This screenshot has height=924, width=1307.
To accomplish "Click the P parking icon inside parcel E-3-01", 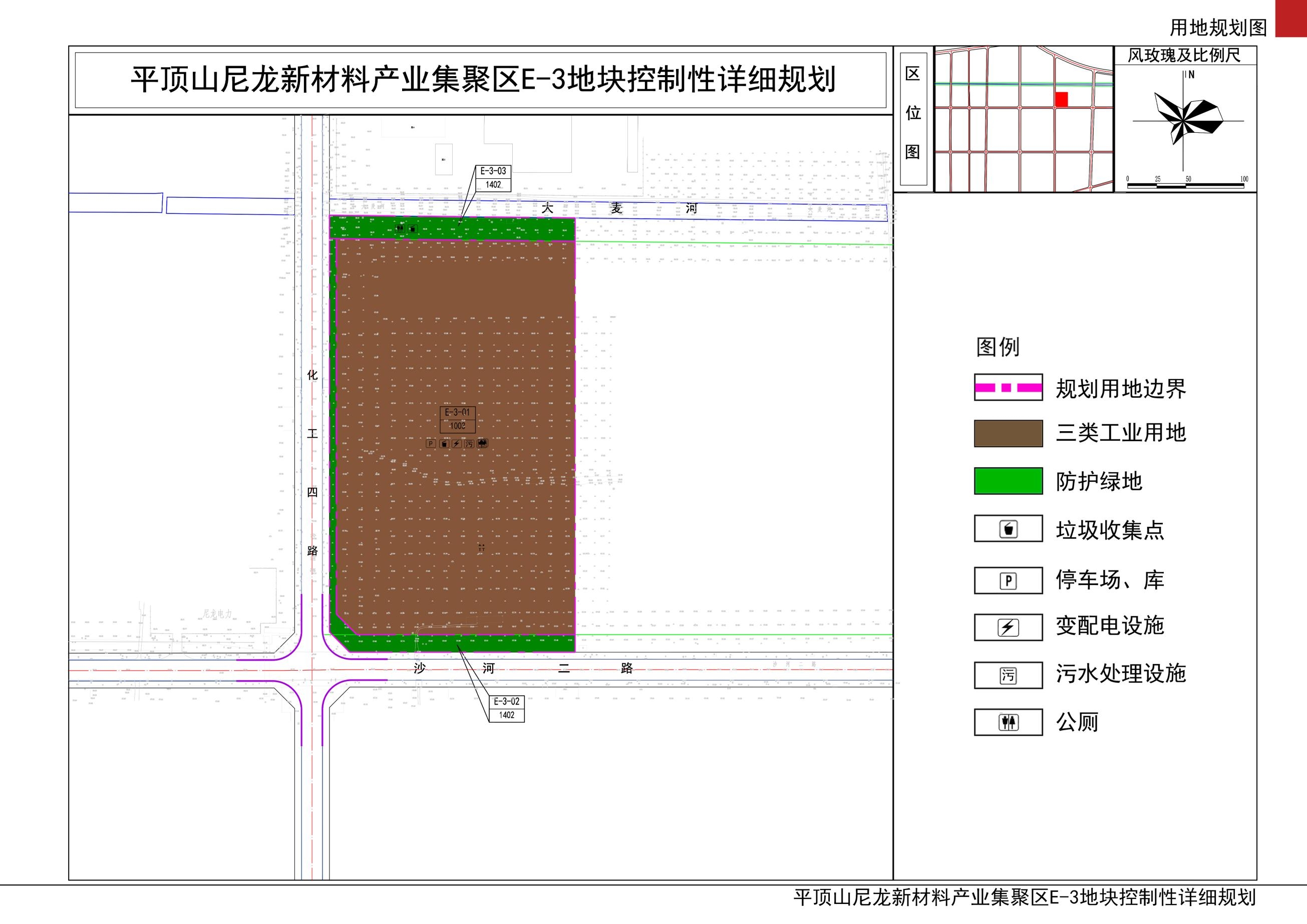I will tap(431, 444).
